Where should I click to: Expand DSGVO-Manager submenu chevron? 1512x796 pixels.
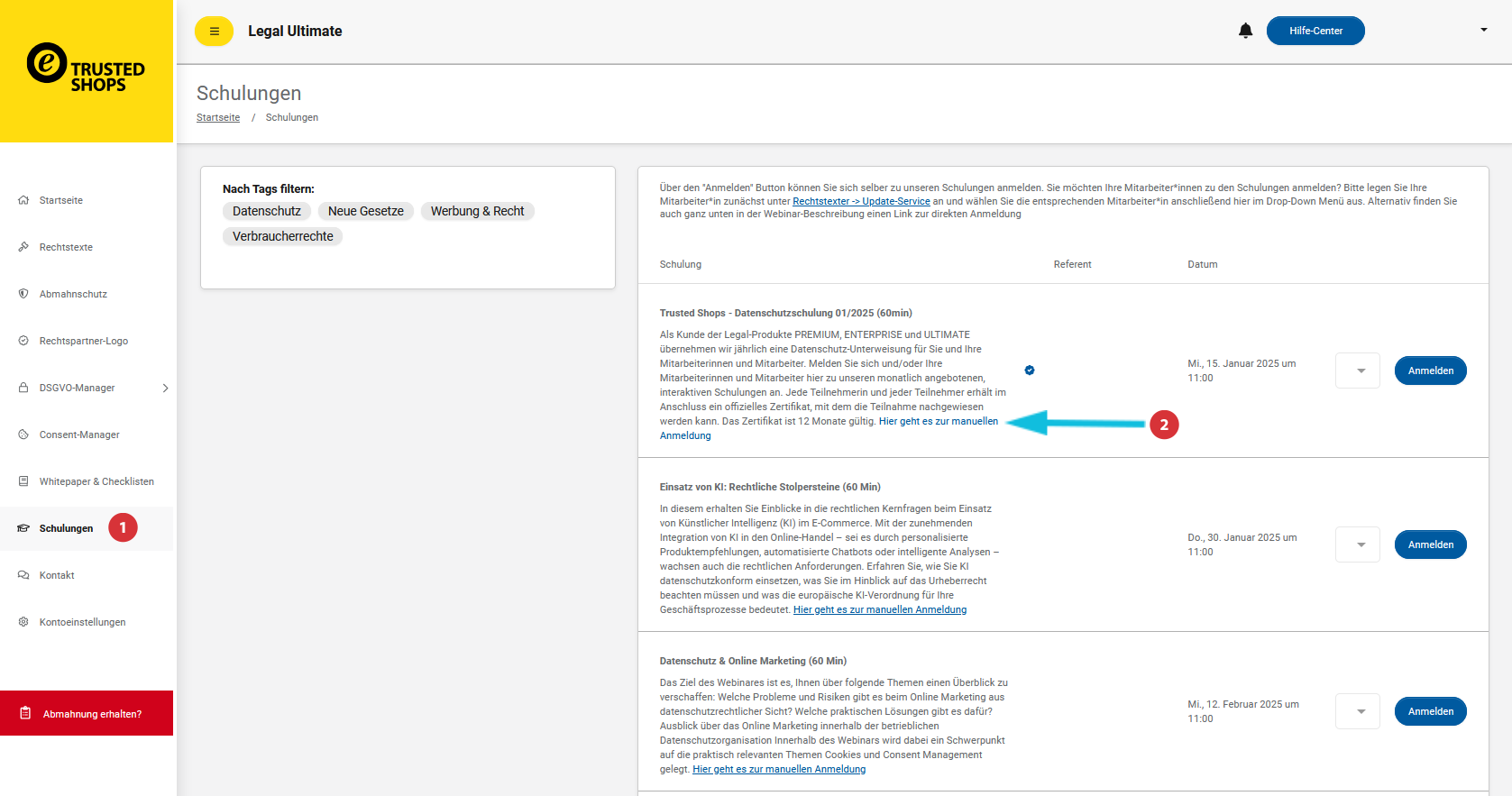pyautogui.click(x=165, y=388)
